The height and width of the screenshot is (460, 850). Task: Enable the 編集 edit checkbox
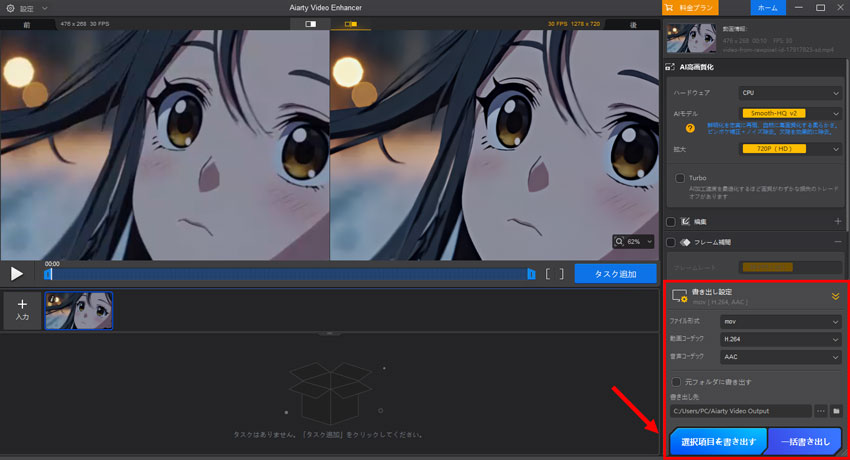click(x=671, y=222)
